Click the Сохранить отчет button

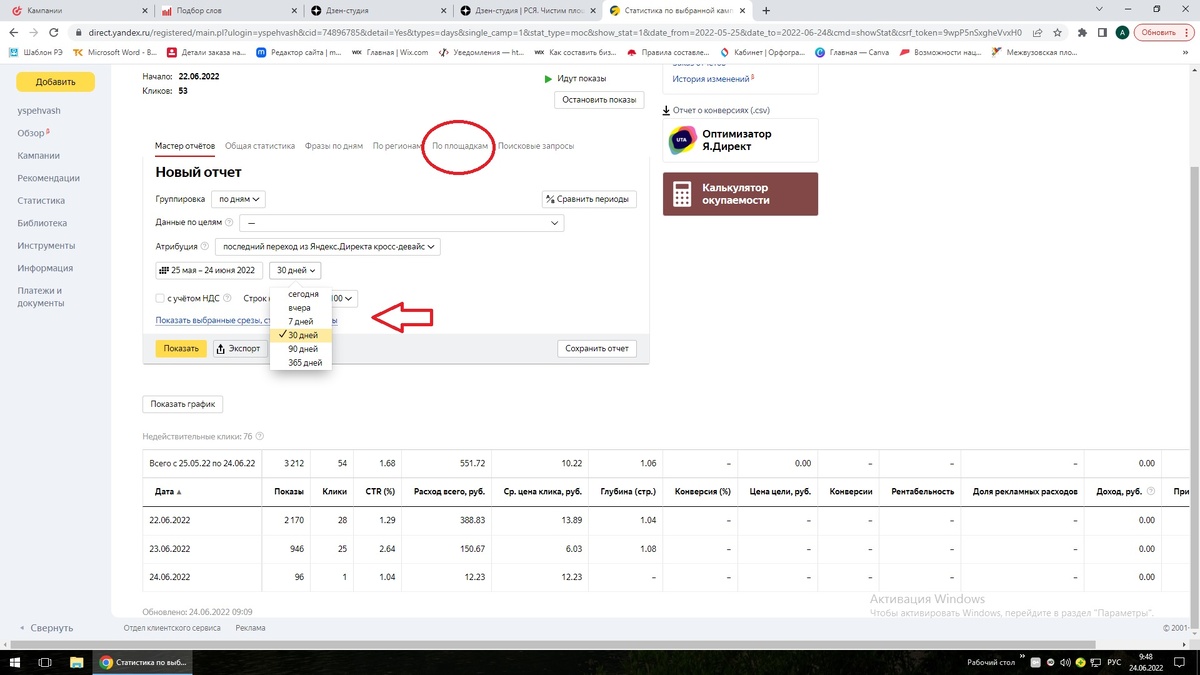pos(597,348)
